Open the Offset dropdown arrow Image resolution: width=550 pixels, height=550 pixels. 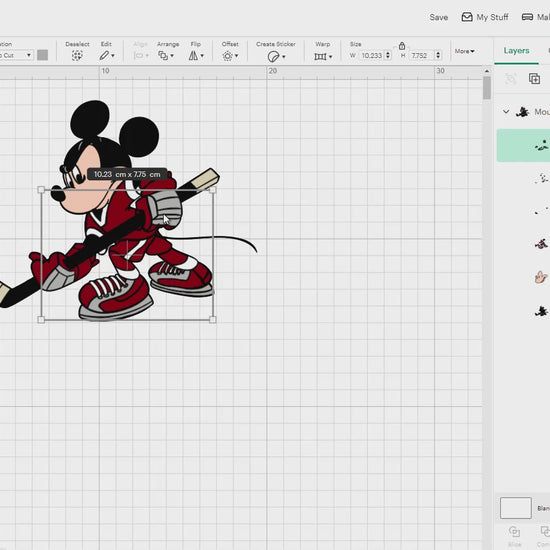[236, 56]
